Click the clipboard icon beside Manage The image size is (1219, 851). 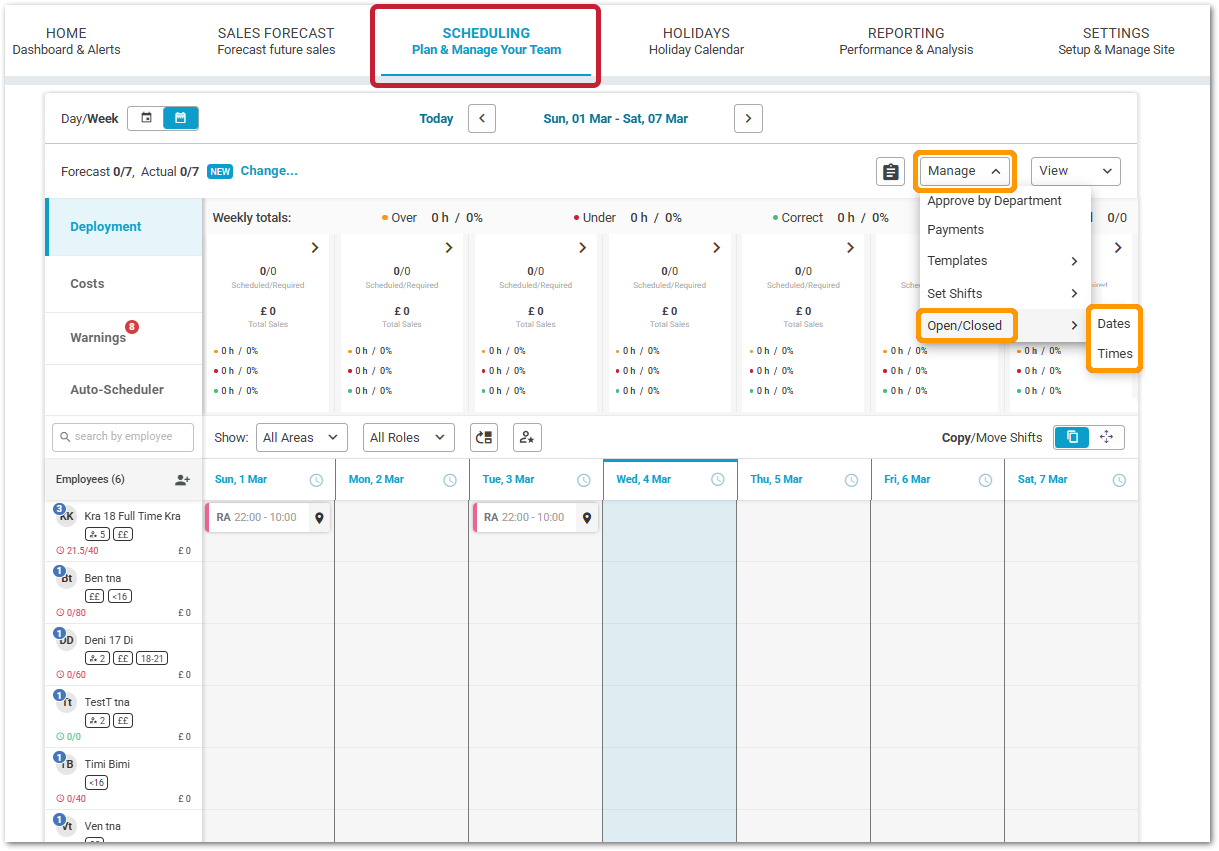click(890, 172)
